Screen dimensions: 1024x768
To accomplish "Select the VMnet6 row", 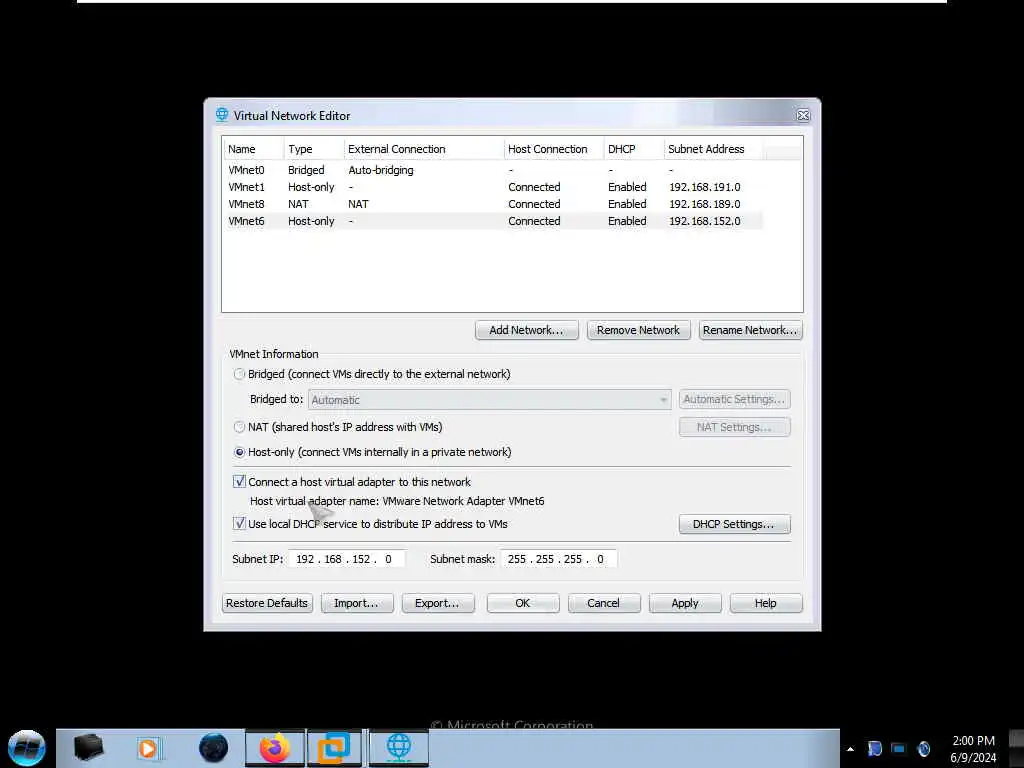I will [x=493, y=221].
